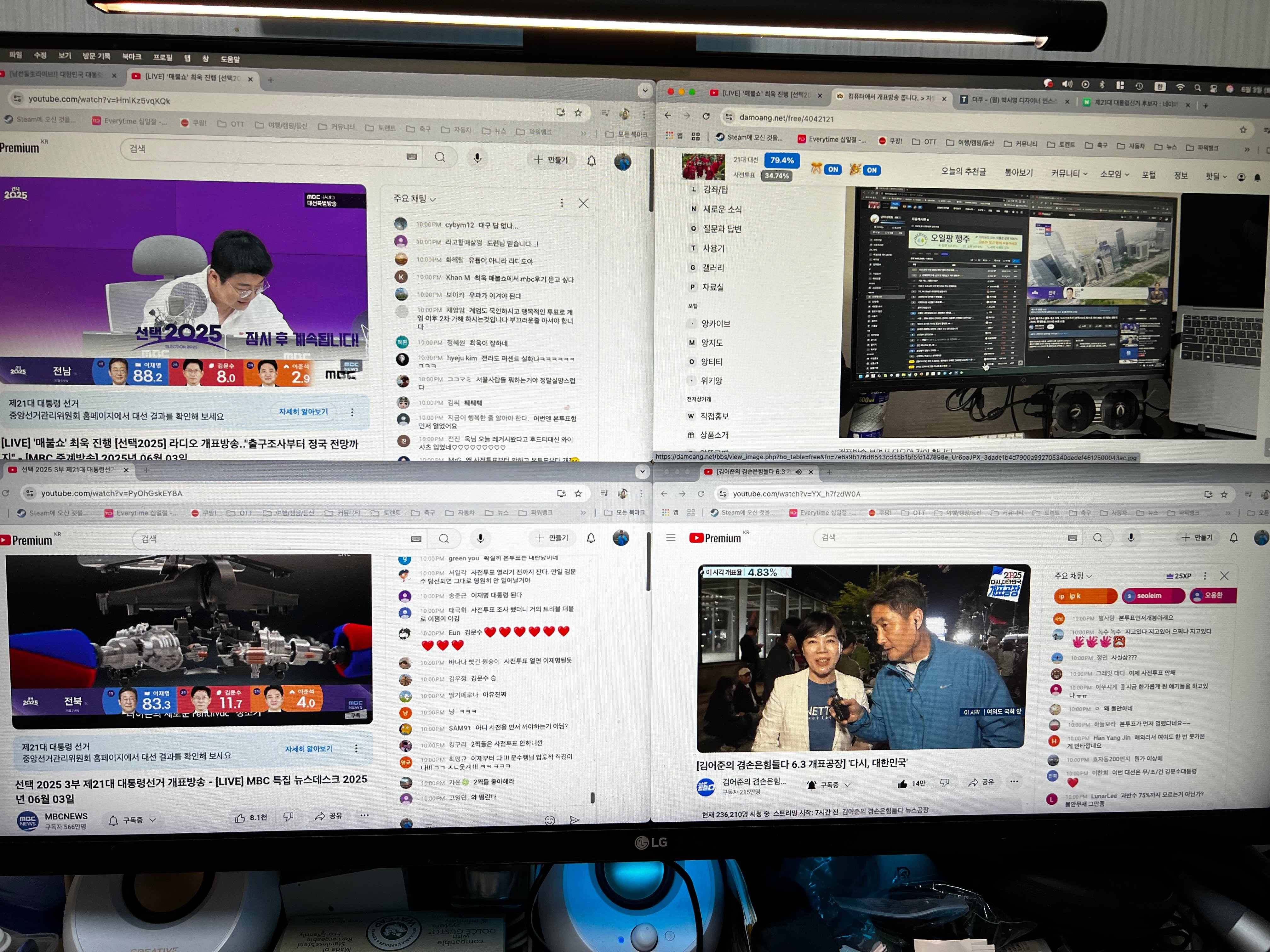Open the notifications bell in the MBC radio live YouTube window
Viewport: 1270px width, 952px height.
(591, 161)
